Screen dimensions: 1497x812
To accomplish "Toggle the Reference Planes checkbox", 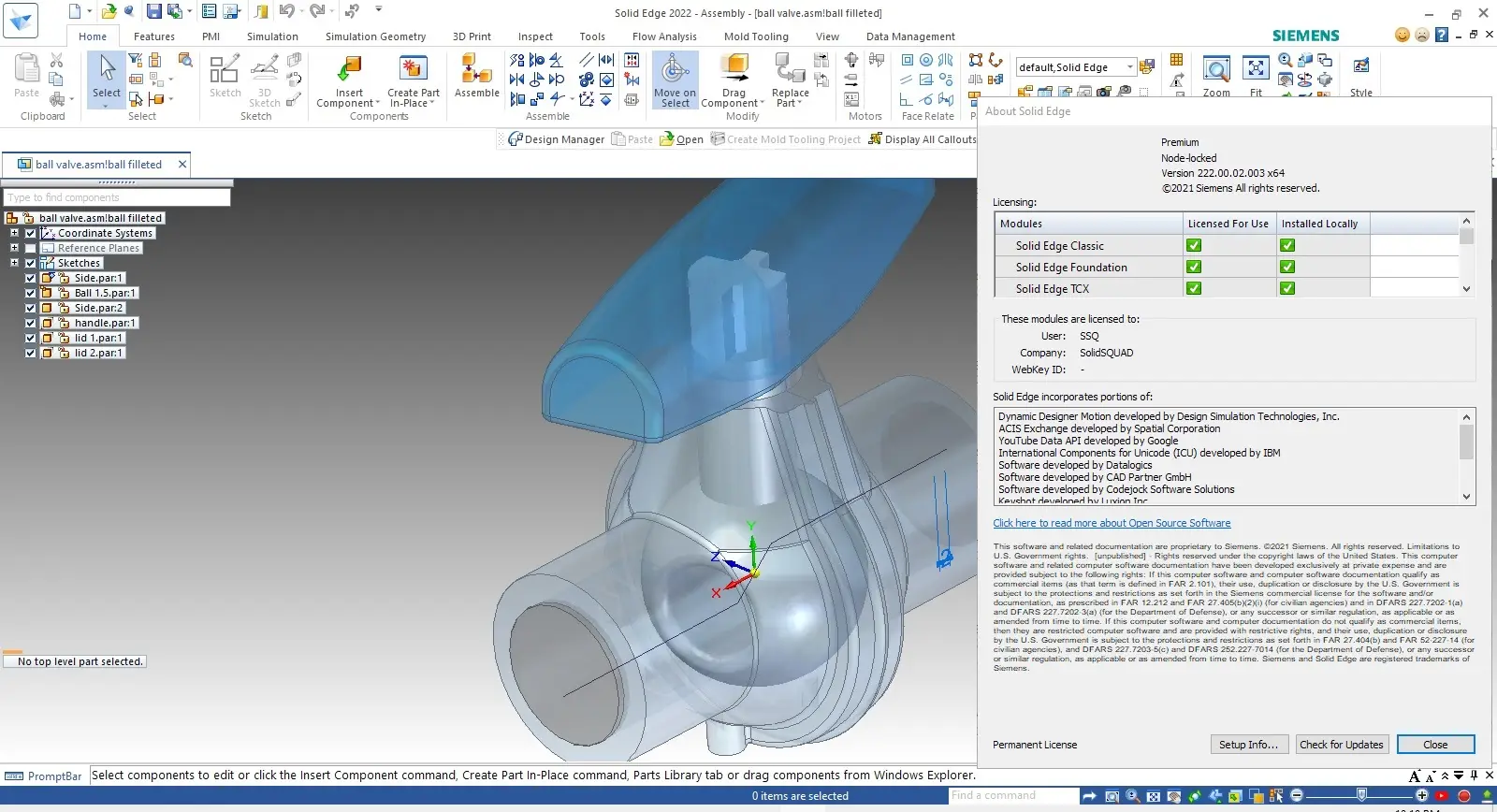I will pos(31,248).
